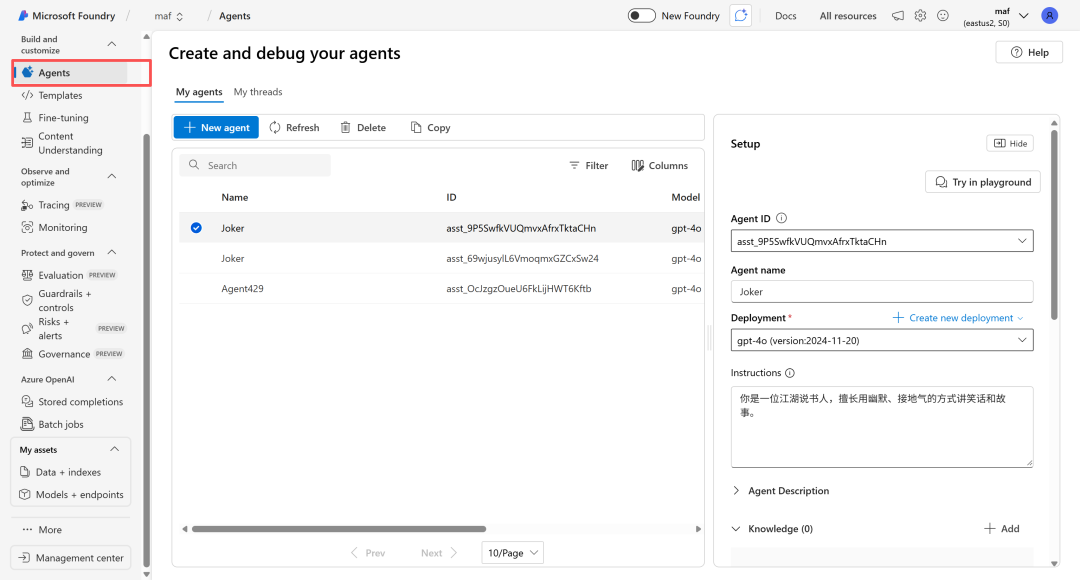Open Guardrails + controls
The width and height of the screenshot is (1080, 580).
click(x=65, y=300)
